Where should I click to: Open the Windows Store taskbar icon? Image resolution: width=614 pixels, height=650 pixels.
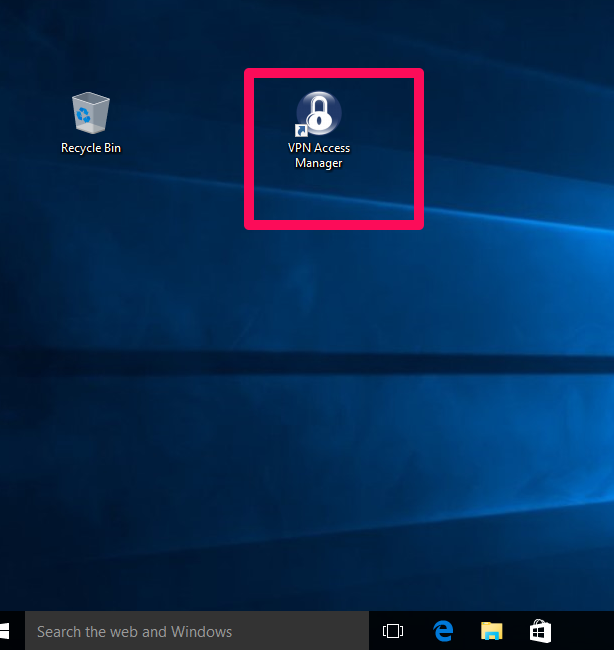click(540, 631)
